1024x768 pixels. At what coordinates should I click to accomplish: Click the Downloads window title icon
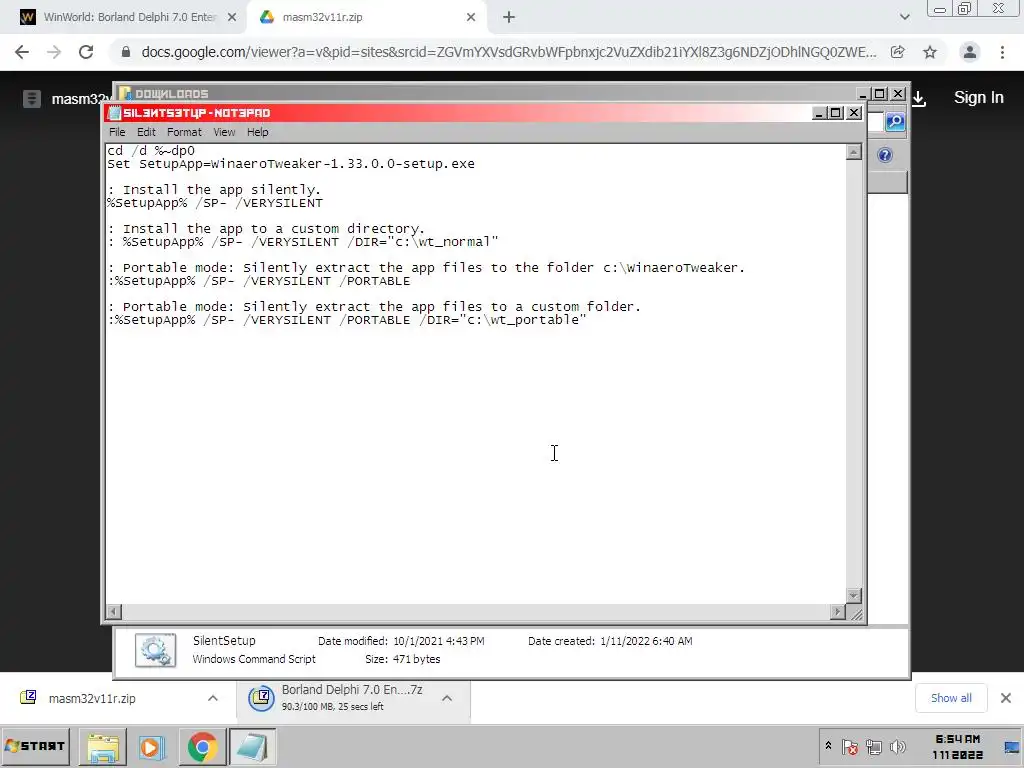[x=125, y=93]
